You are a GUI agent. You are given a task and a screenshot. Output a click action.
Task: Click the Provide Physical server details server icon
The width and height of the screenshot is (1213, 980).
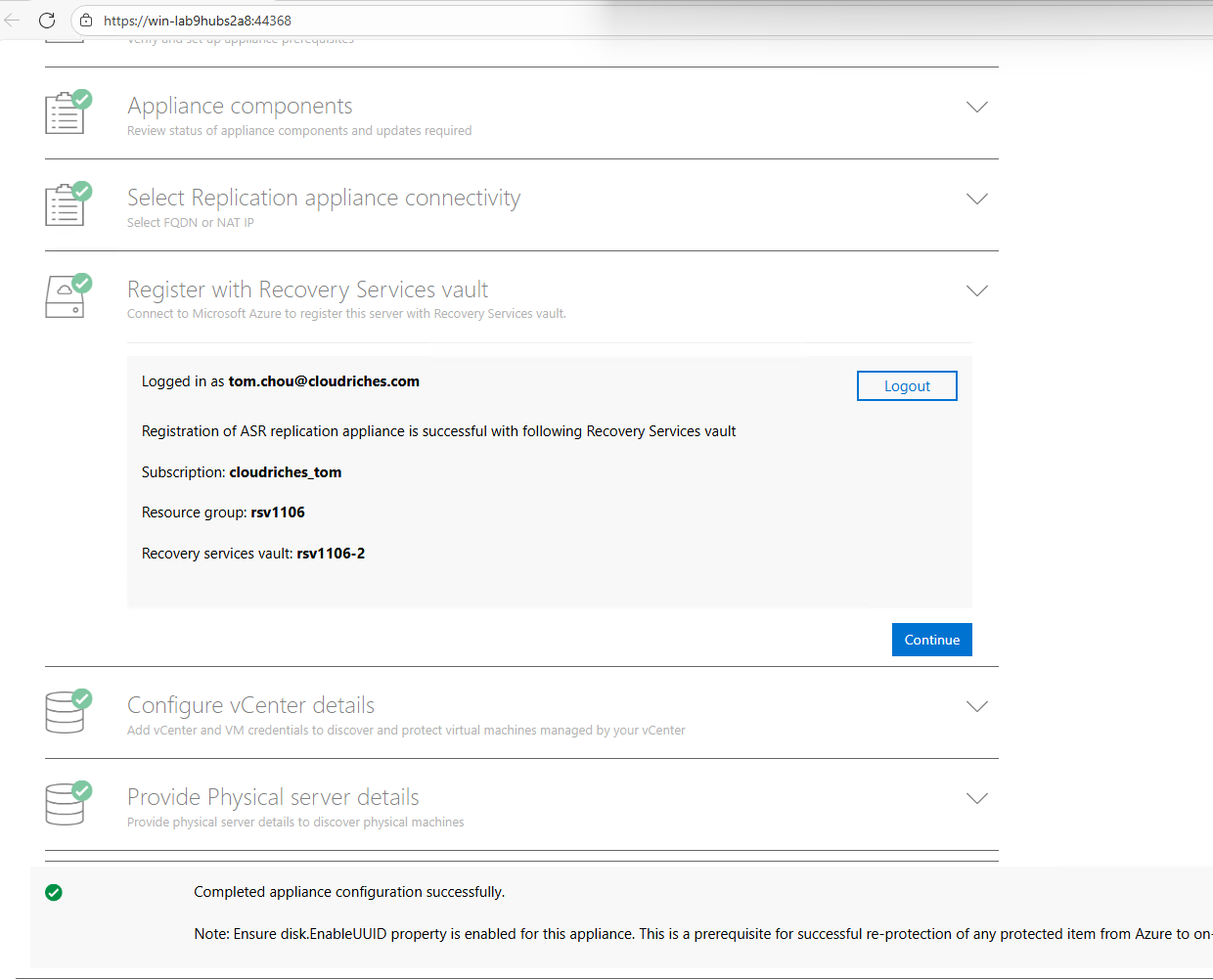(65, 803)
